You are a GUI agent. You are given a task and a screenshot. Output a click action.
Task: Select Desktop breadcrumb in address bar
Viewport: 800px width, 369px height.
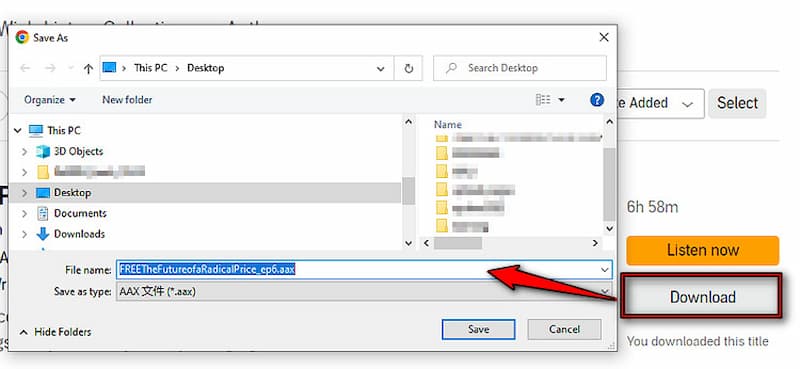click(206, 68)
